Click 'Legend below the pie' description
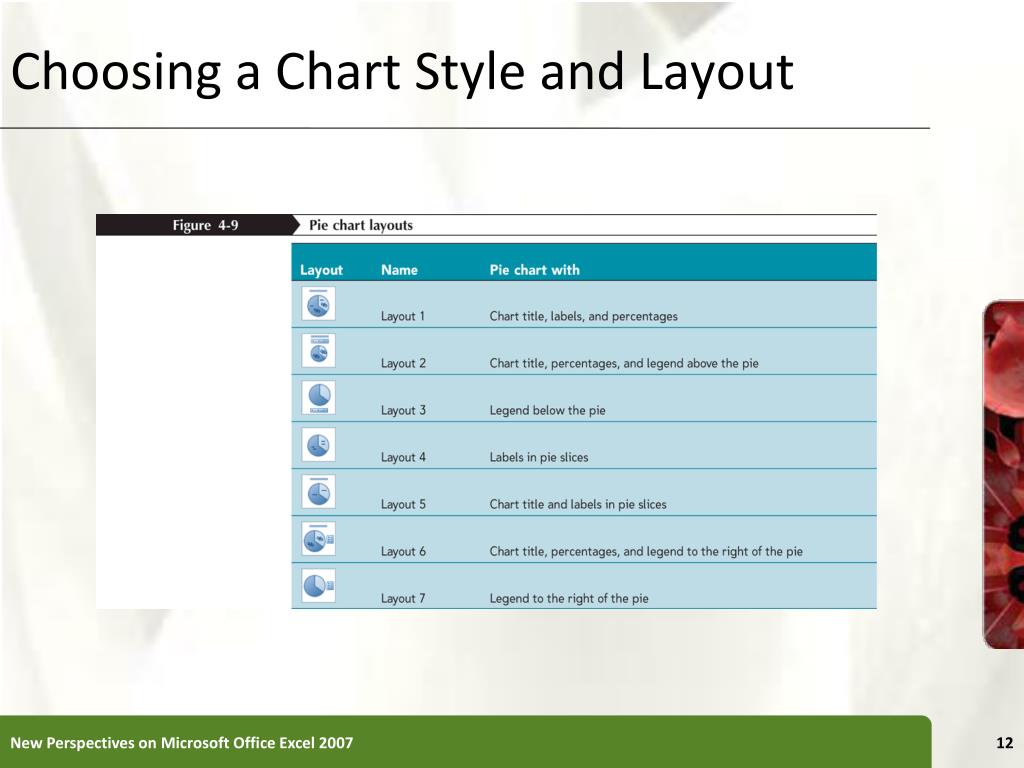The height and width of the screenshot is (768, 1024). tap(547, 410)
